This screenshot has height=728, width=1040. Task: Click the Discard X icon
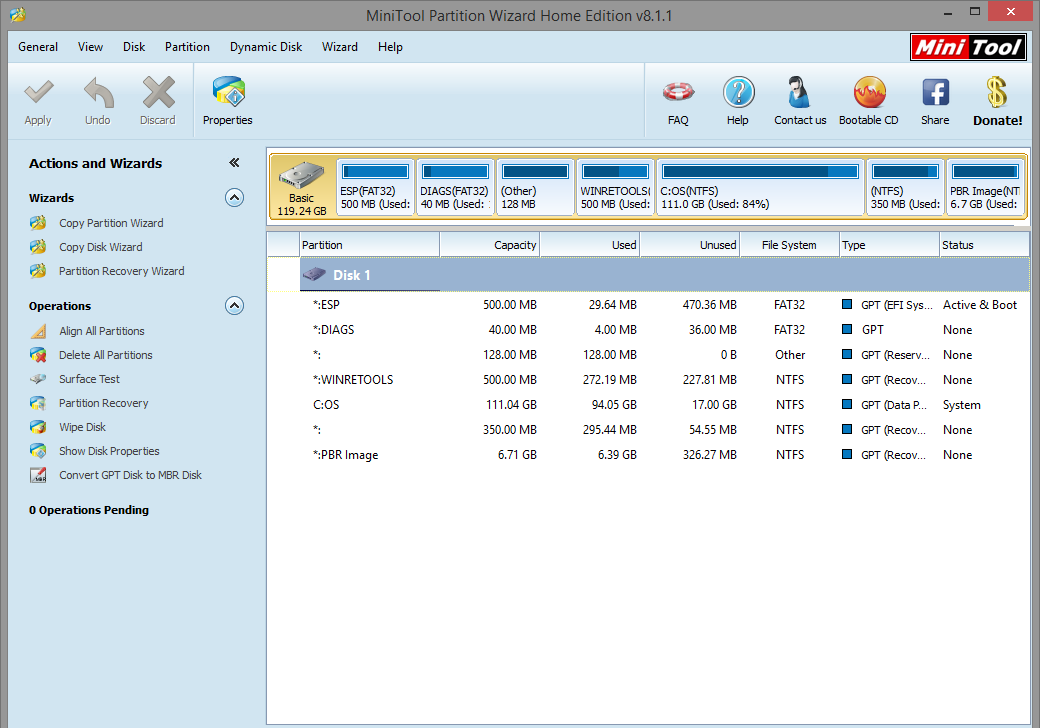[159, 92]
